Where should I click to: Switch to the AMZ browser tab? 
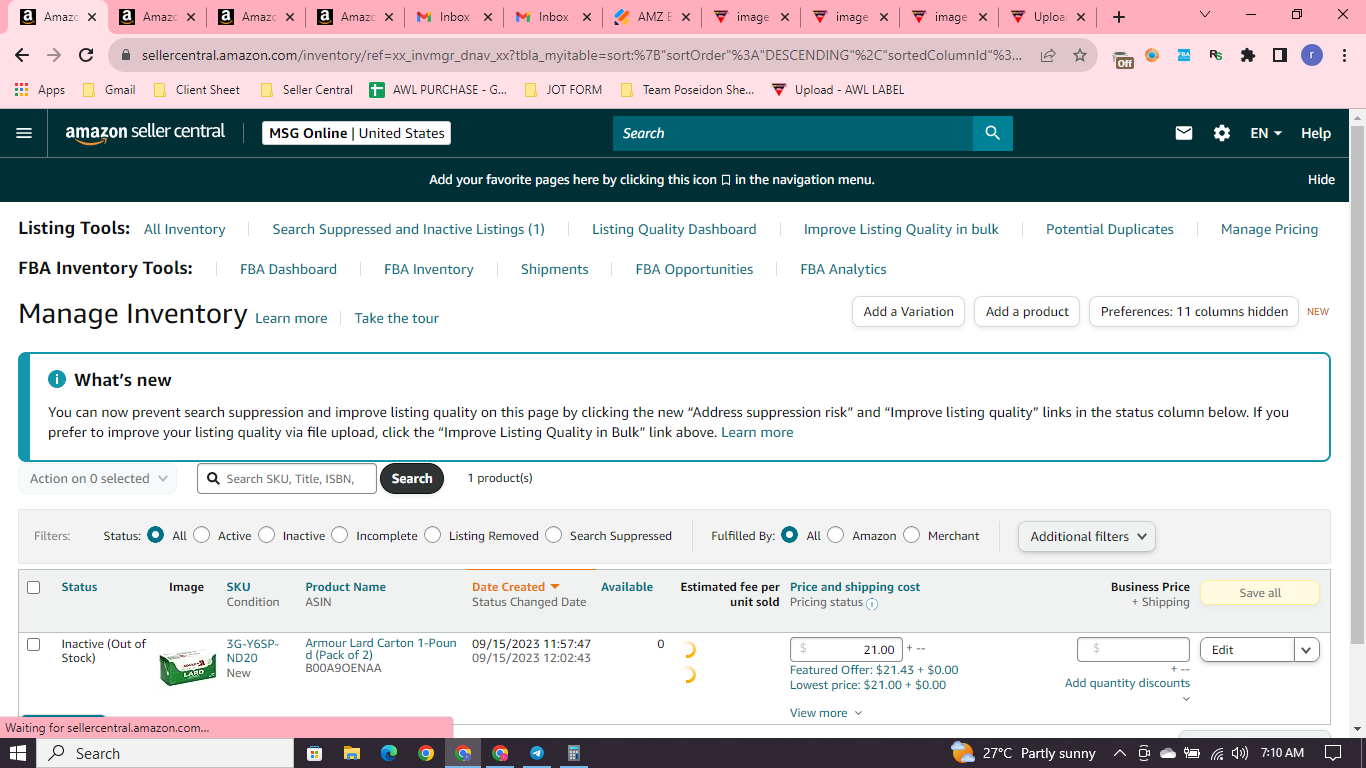click(x=651, y=17)
